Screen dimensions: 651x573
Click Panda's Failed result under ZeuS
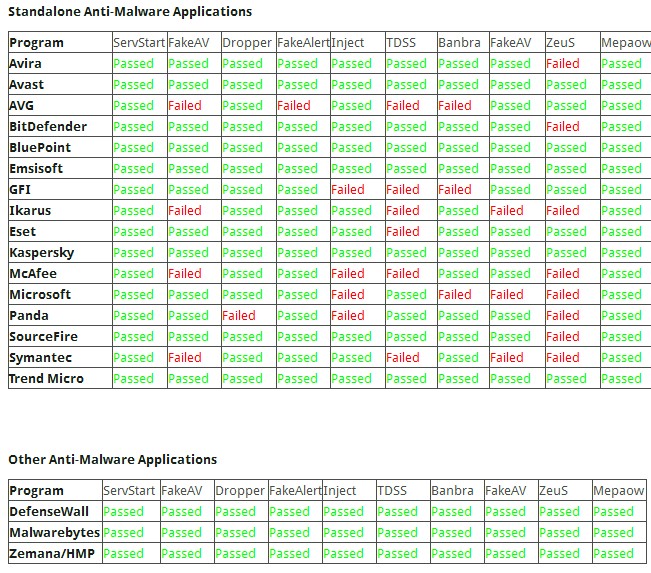tap(563, 316)
